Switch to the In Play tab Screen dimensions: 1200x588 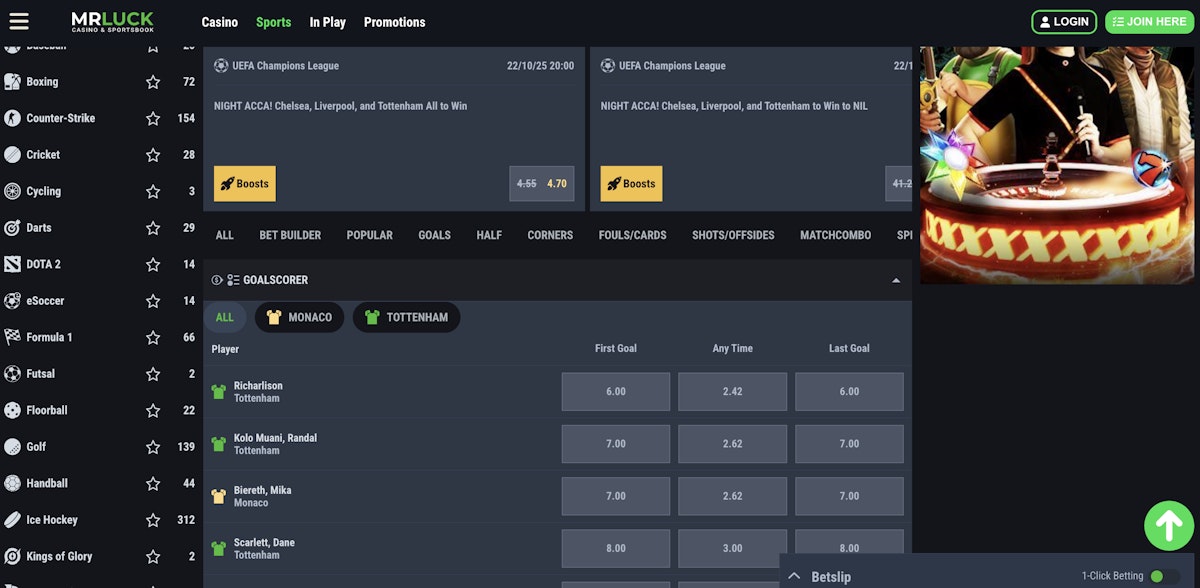[x=327, y=22]
